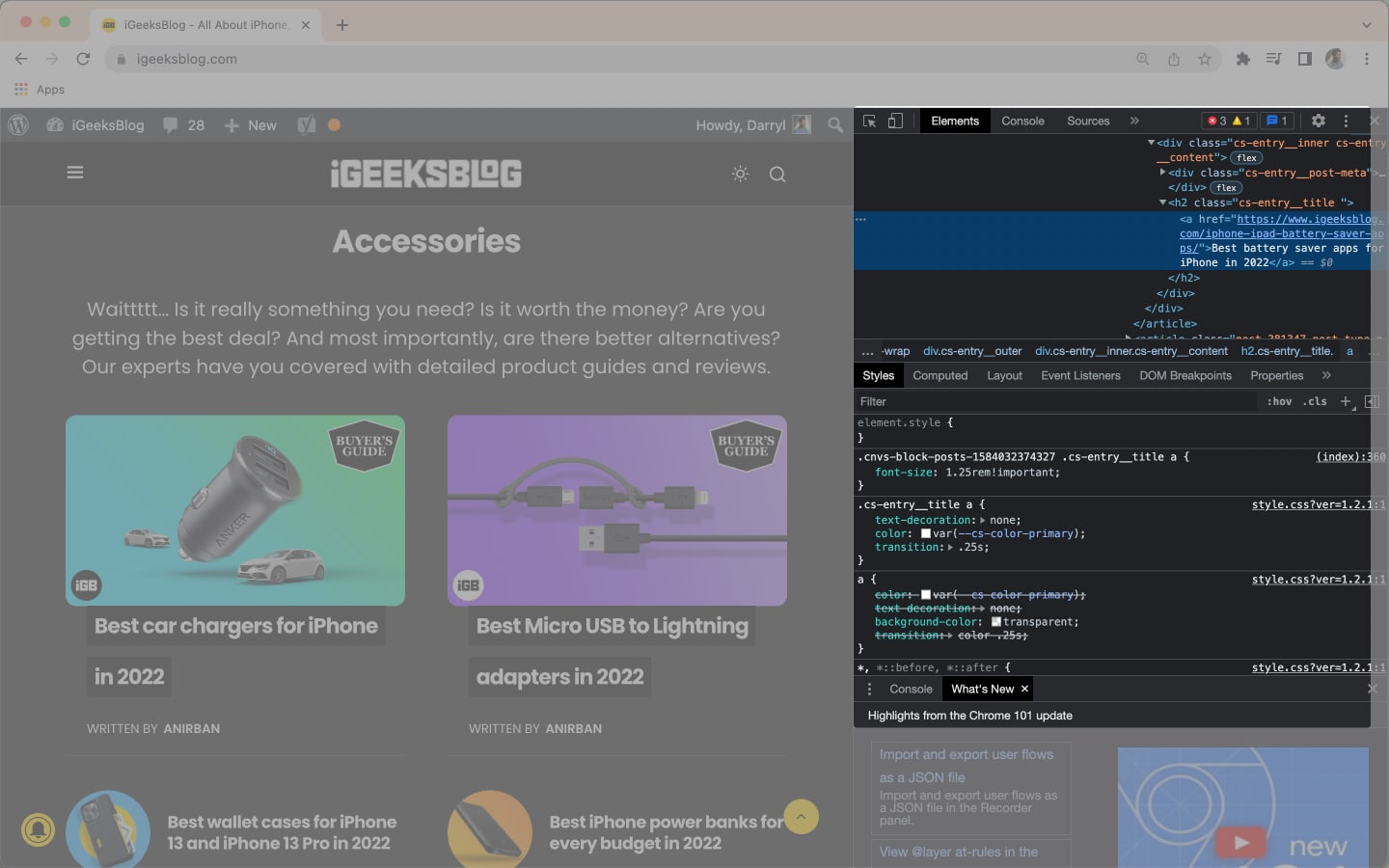Image resolution: width=1389 pixels, height=868 pixels.
Task: Toggle Chrome side panel icon
Action: 1305,59
